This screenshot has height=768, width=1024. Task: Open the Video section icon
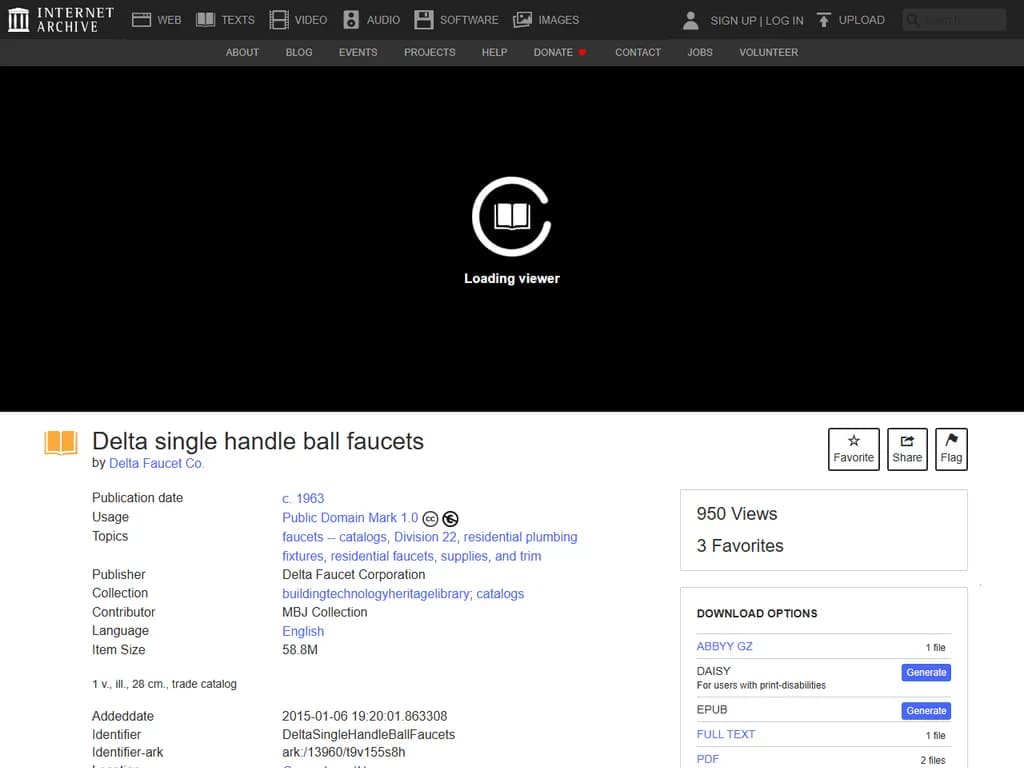pyautogui.click(x=279, y=20)
